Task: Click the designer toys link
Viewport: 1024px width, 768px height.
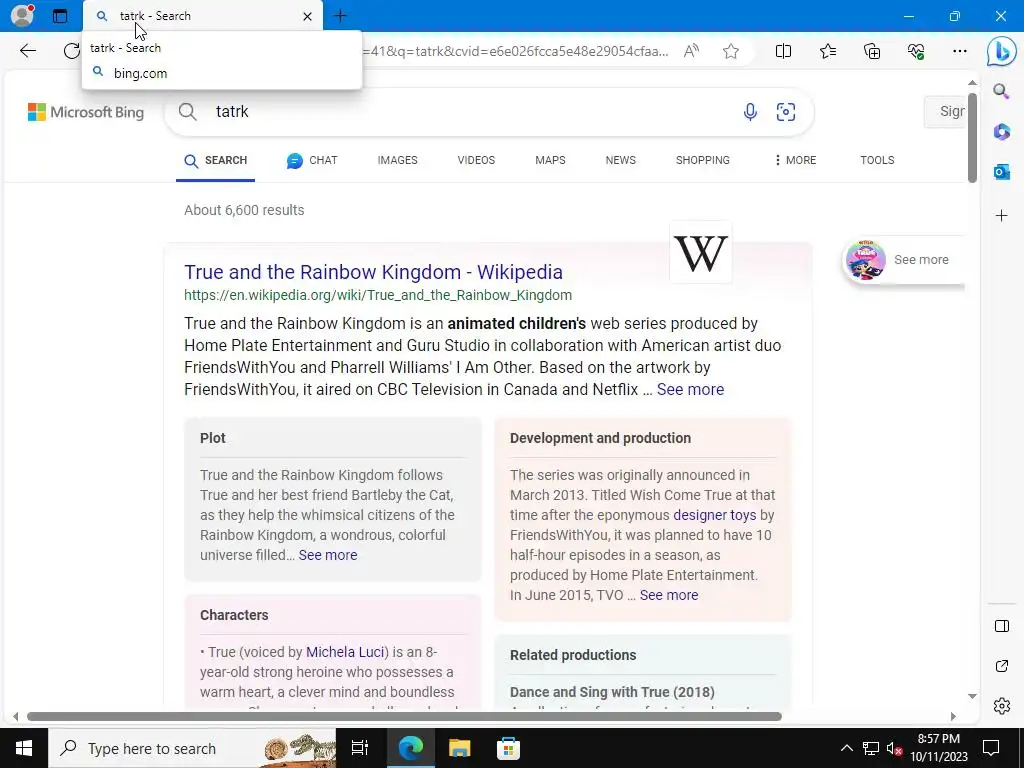Action: (x=714, y=515)
